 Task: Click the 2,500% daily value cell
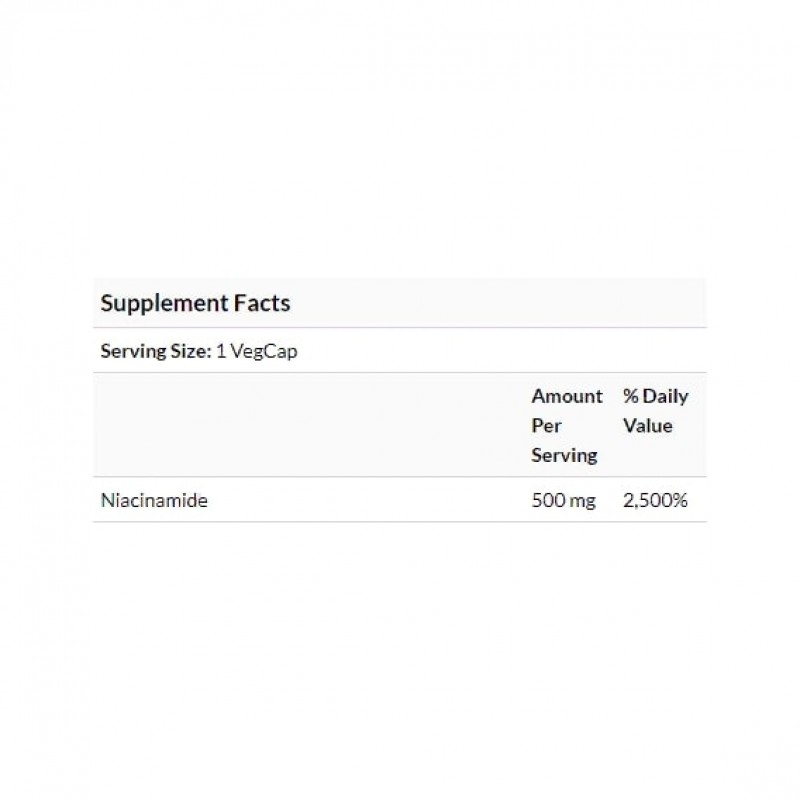pyautogui.click(x=655, y=501)
